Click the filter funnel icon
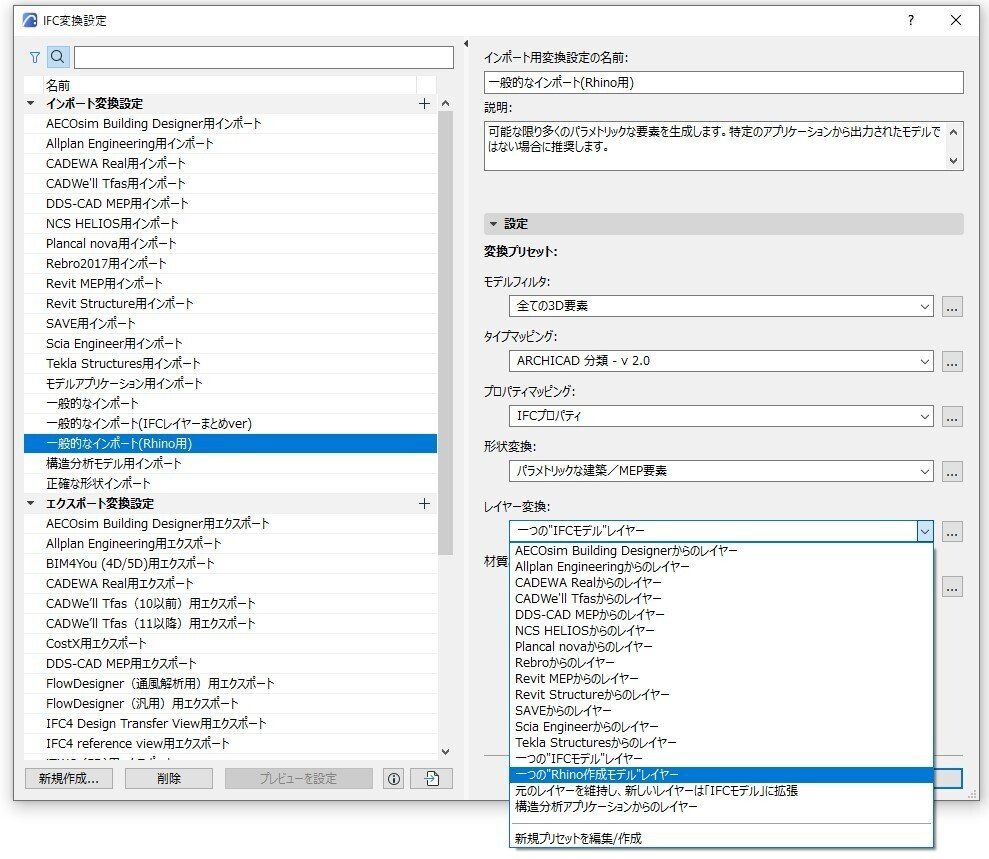 point(35,57)
